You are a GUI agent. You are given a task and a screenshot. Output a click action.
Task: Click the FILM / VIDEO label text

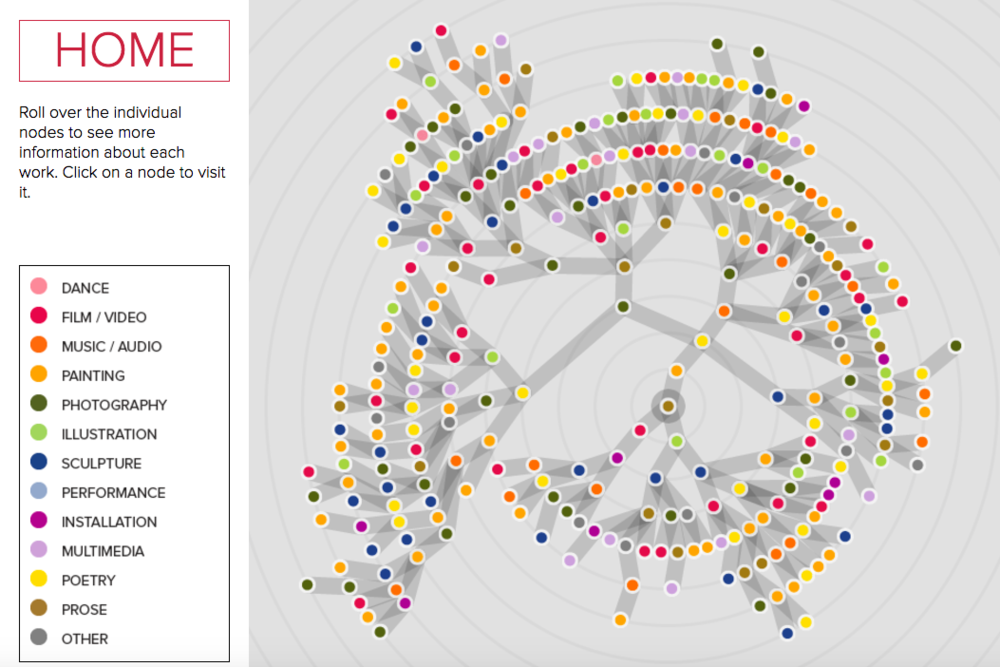click(x=104, y=318)
